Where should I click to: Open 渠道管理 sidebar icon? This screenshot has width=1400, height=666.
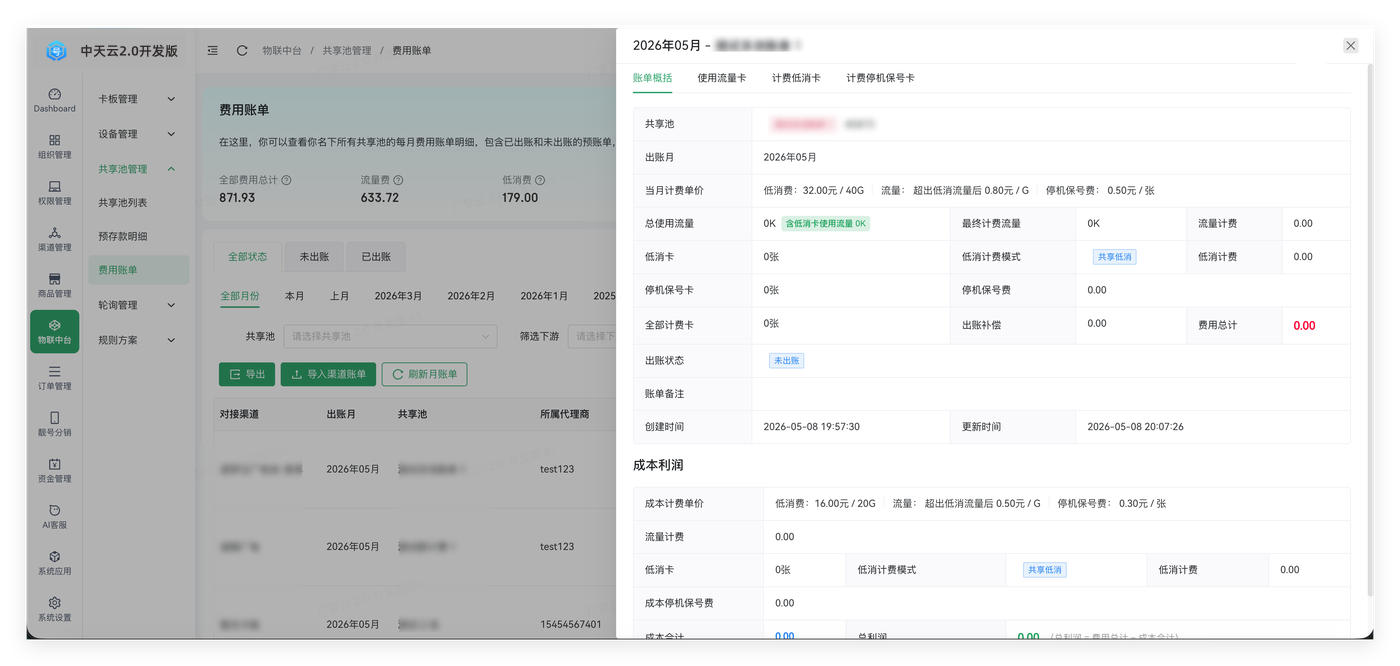pyautogui.click(x=54, y=239)
